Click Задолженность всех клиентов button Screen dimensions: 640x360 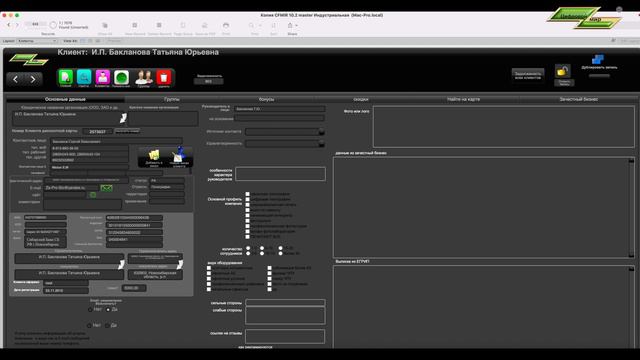tap(528, 75)
